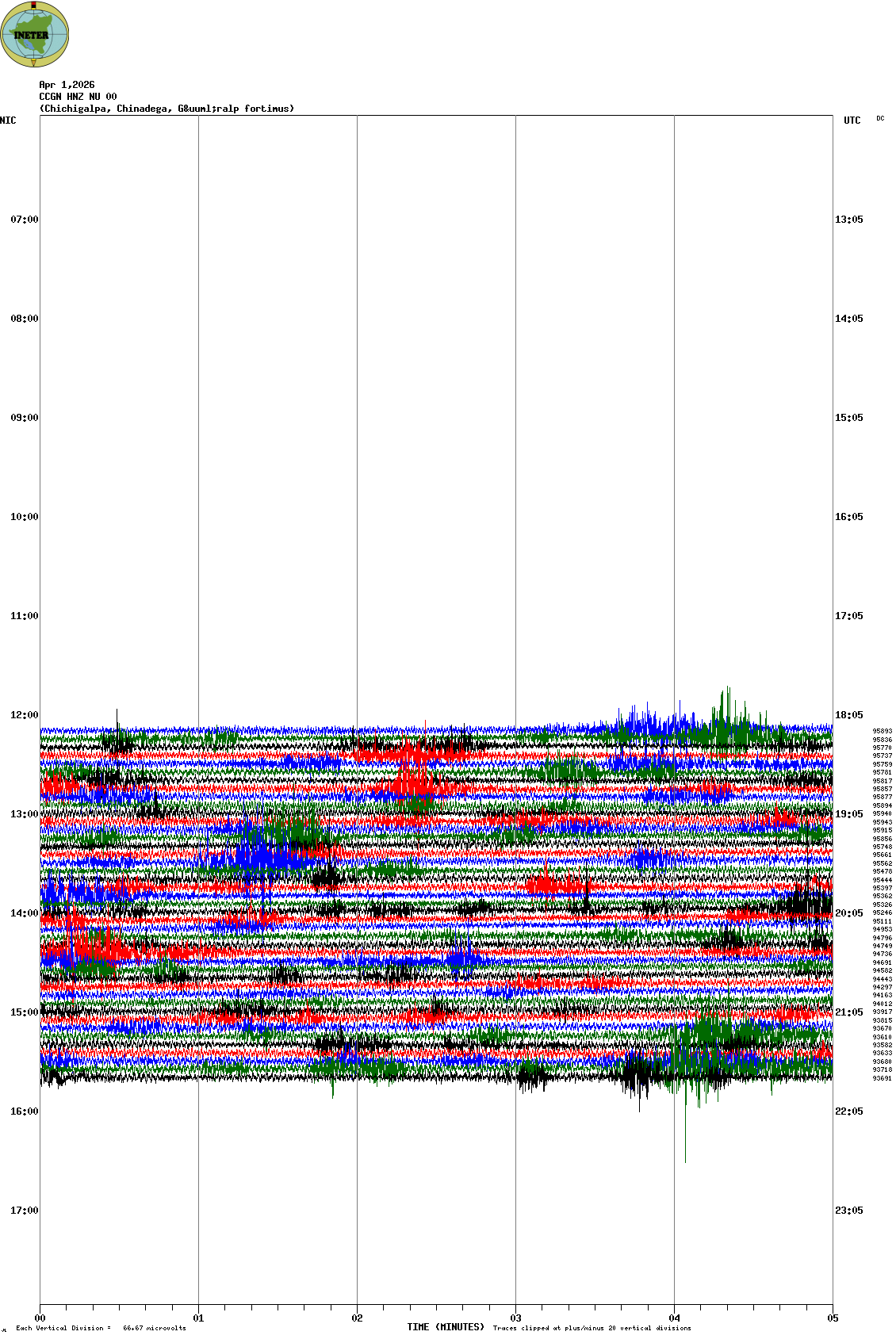This screenshot has height=1339, width=896.
Task: Click the 05 minute tick label
Action: pos(833,1318)
